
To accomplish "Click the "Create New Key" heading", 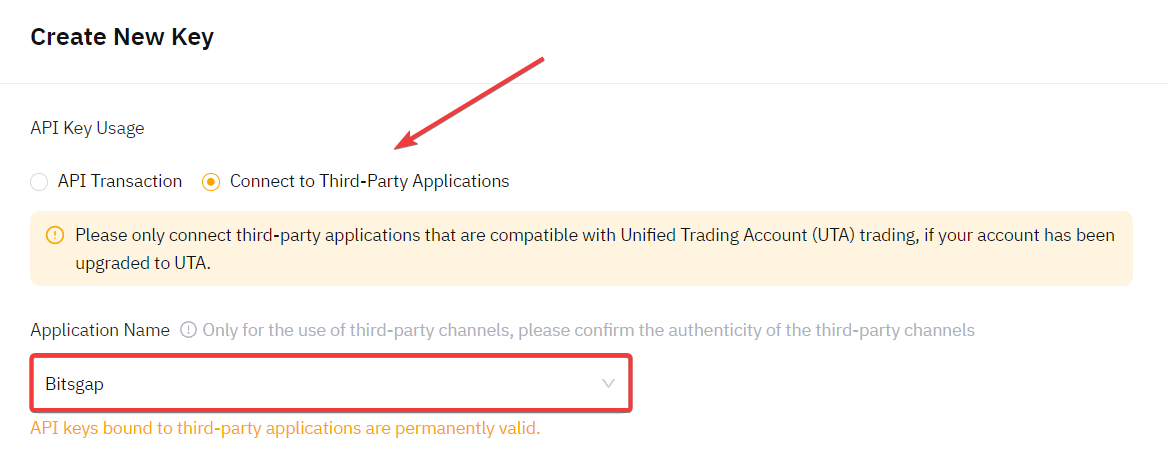I will tap(122, 37).
